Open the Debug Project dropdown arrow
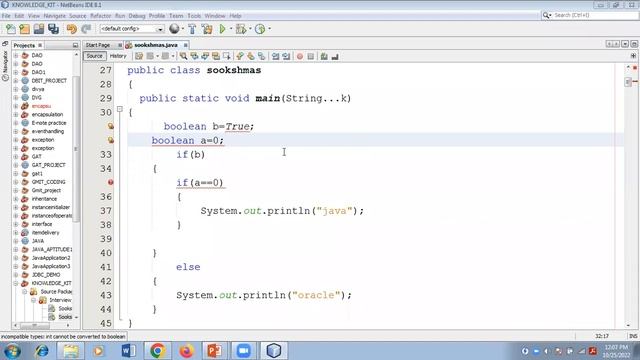Image resolution: width=640 pixels, height=360 pixels. tap(250, 29)
